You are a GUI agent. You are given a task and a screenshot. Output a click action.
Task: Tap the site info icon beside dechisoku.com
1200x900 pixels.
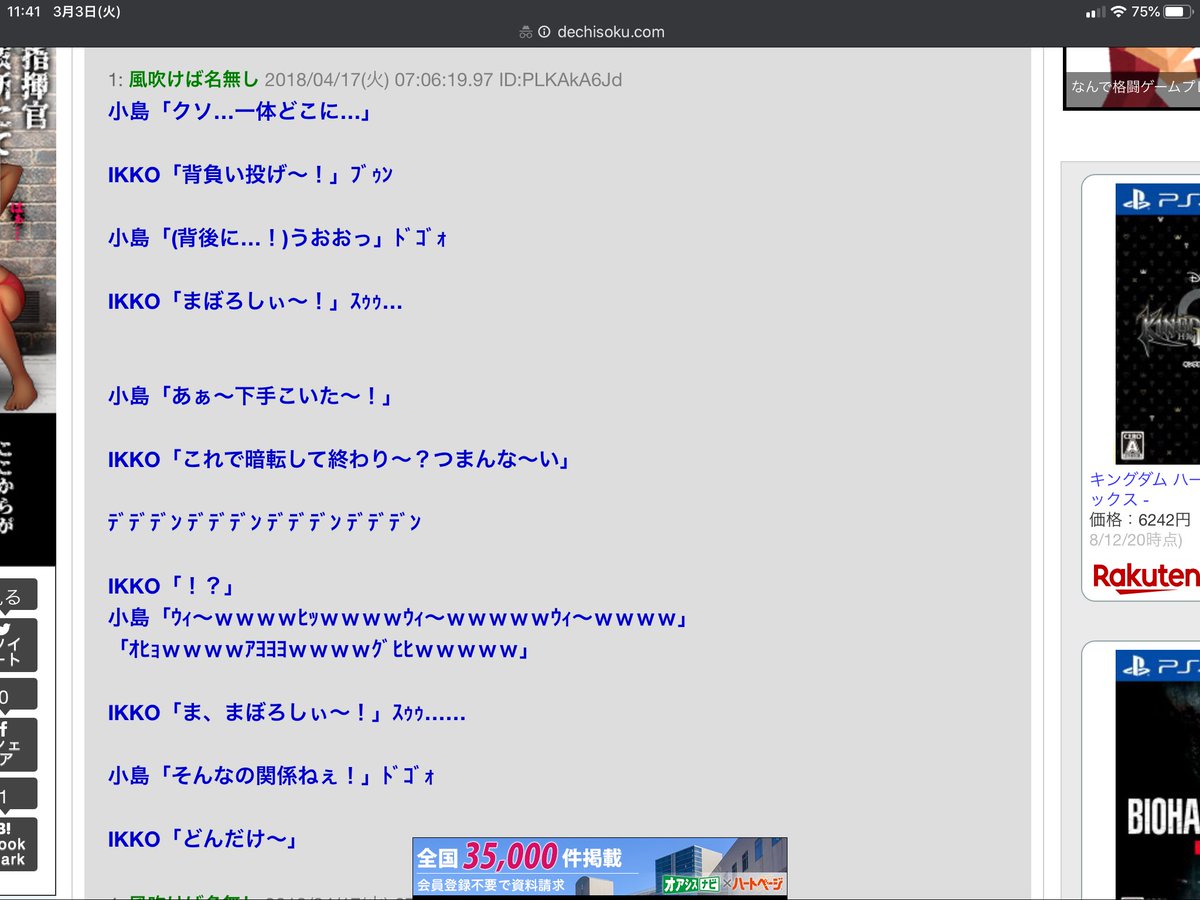544,32
